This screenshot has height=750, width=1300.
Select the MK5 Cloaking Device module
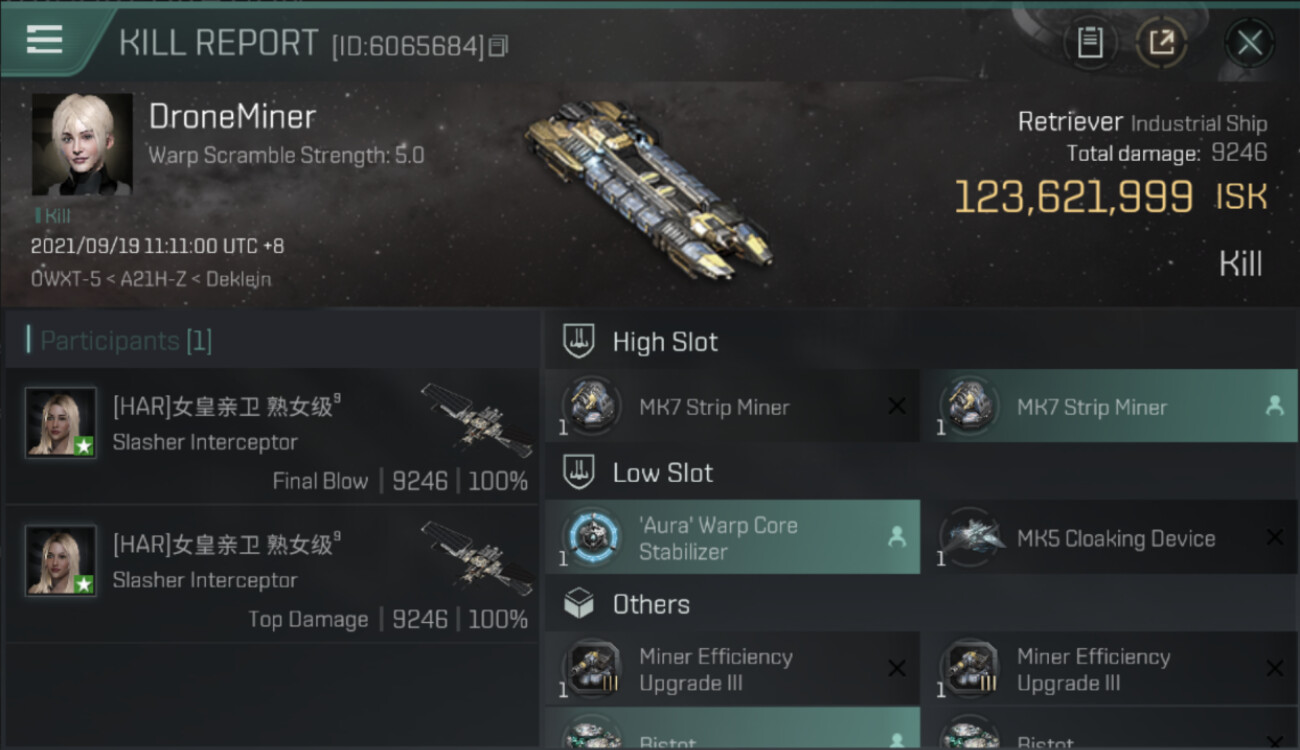tap(1109, 538)
